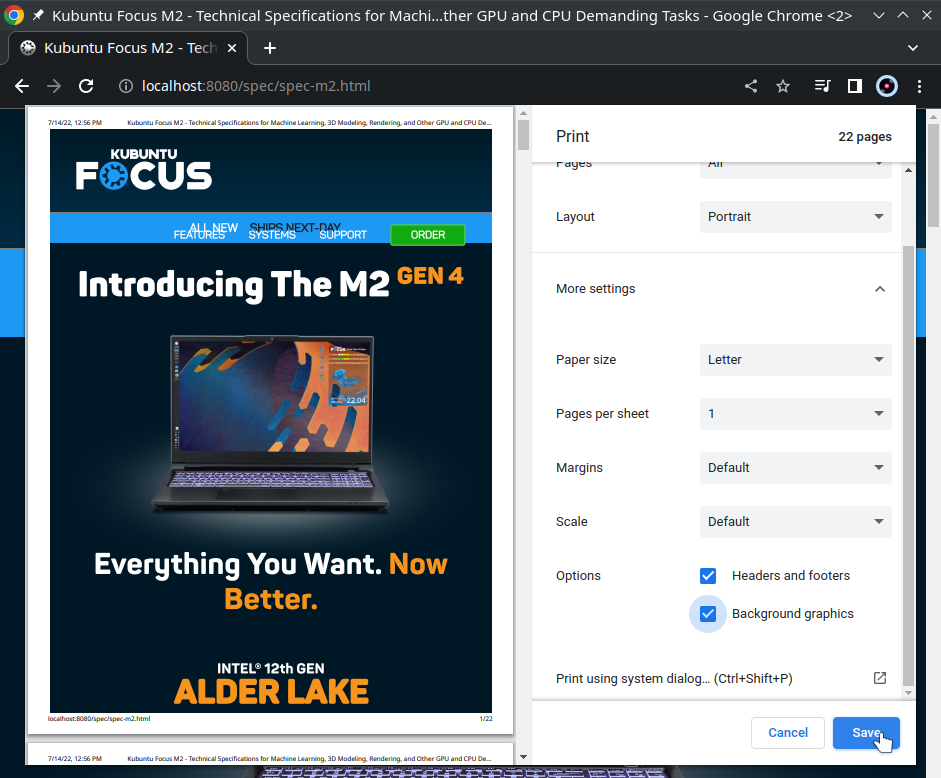
Task: Open the Scale dropdown set to Default
Action: pos(796,522)
